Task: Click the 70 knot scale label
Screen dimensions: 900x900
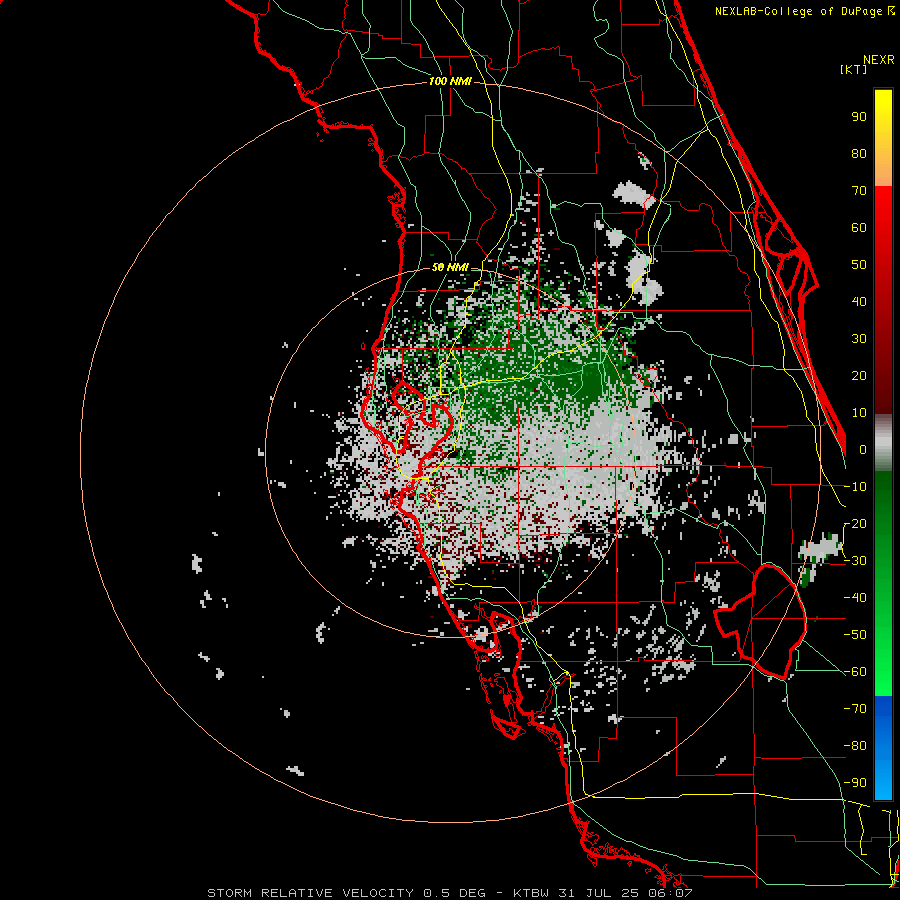Action: click(x=859, y=191)
